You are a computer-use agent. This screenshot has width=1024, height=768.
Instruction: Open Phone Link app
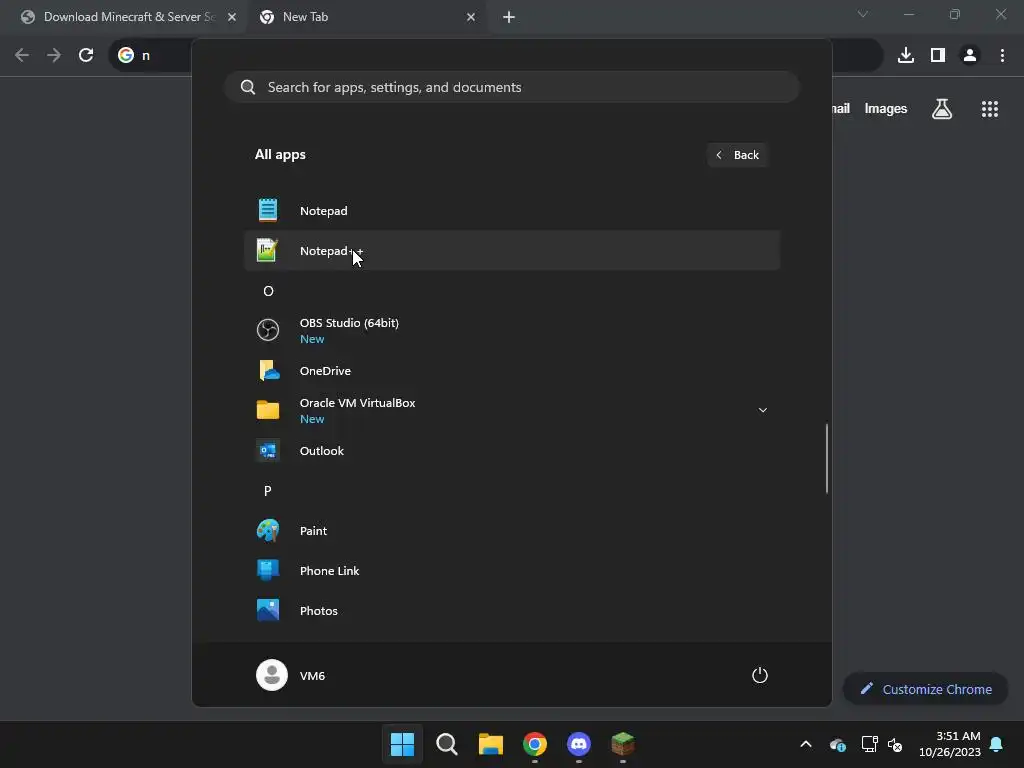(512, 571)
